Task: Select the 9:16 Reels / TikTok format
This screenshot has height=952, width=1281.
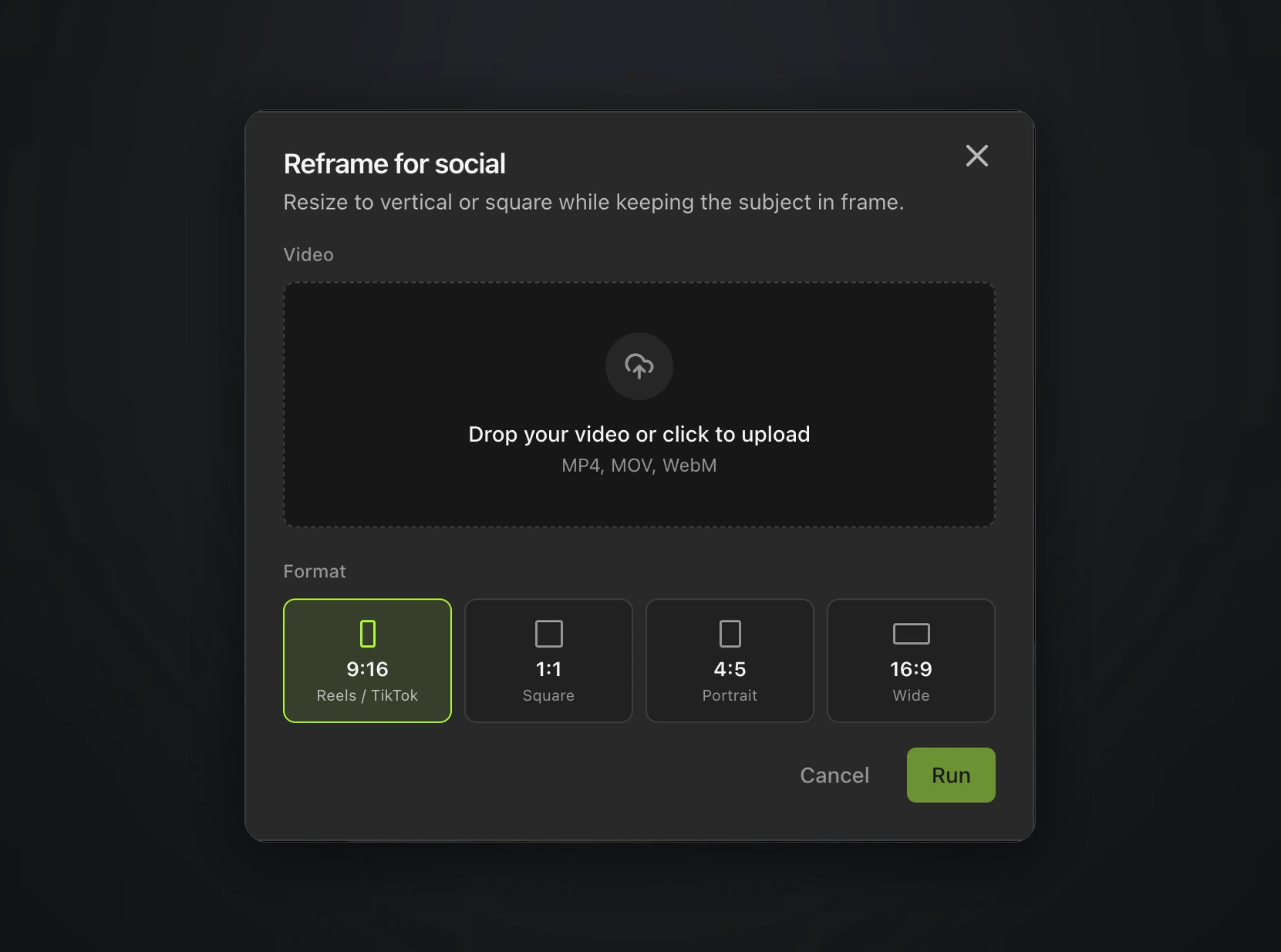Action: pyautogui.click(x=367, y=661)
